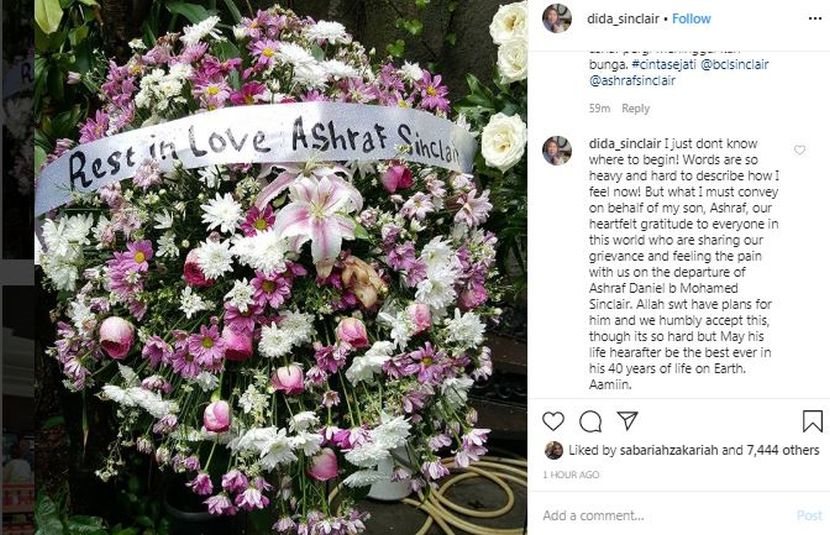
Task: View the 7,444 others who liked
Action: pyautogui.click(x=783, y=450)
